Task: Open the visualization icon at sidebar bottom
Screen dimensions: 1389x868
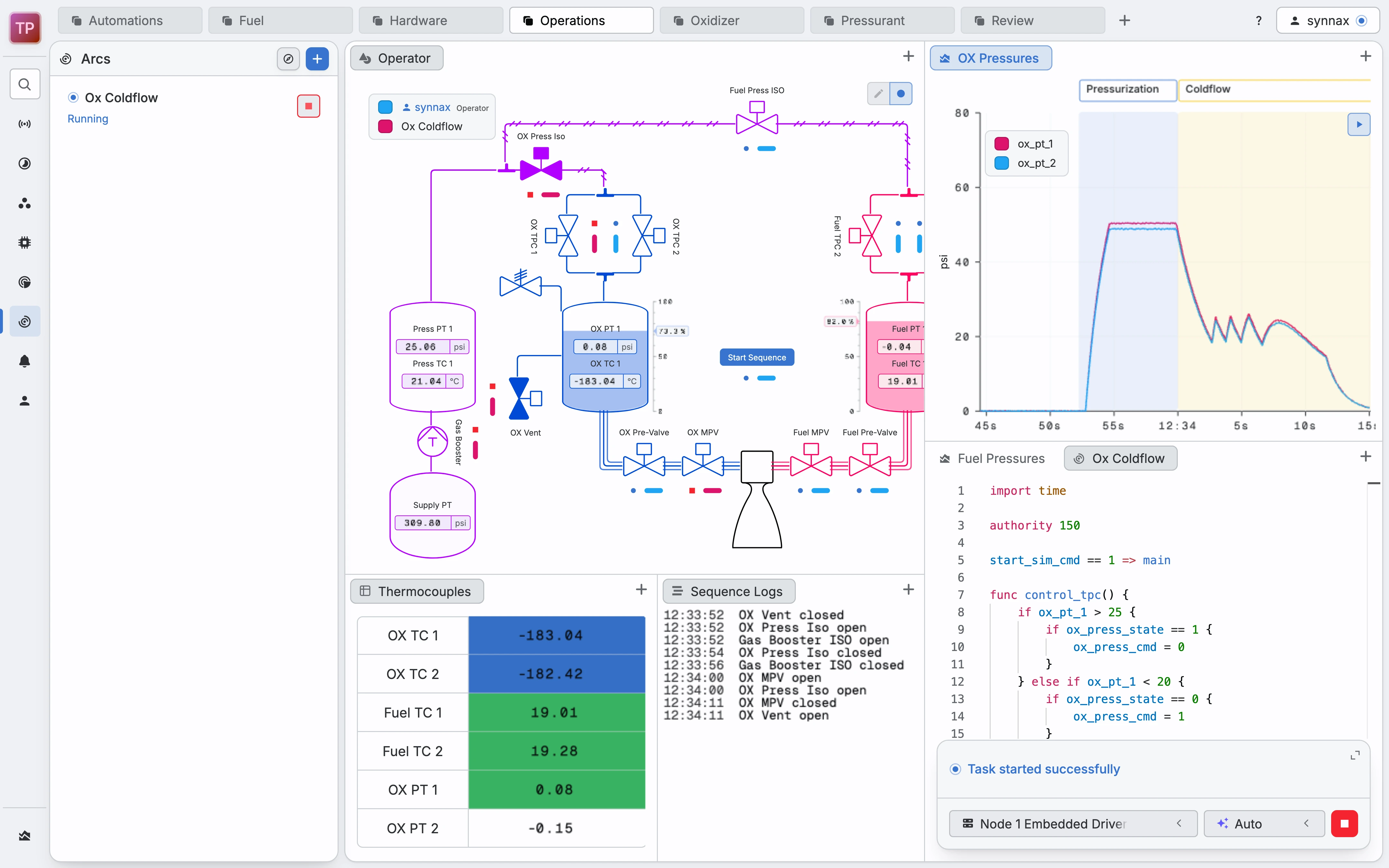Action: click(x=25, y=836)
